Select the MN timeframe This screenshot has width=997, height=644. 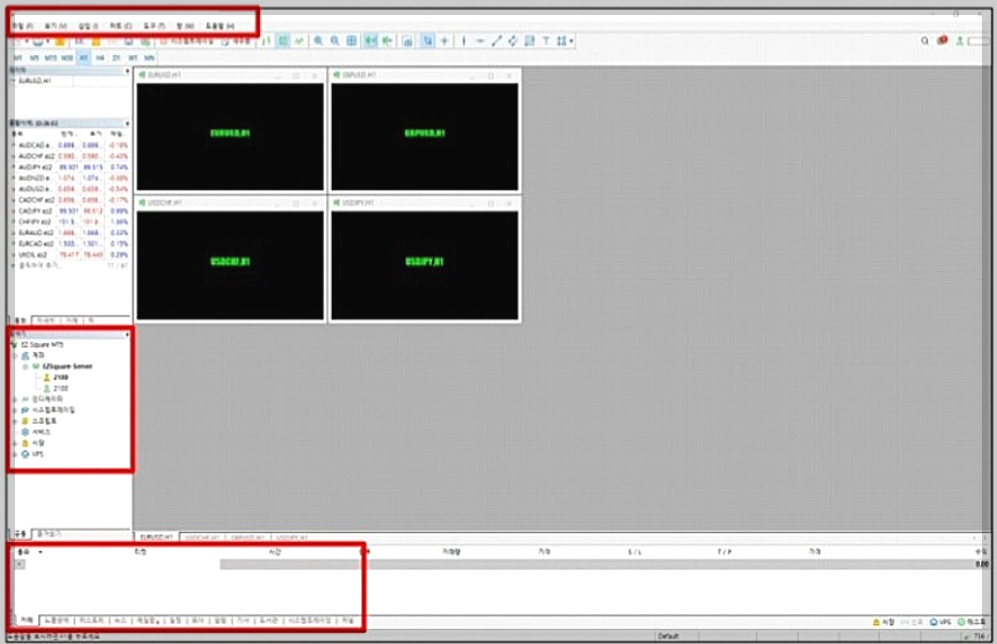(149, 58)
